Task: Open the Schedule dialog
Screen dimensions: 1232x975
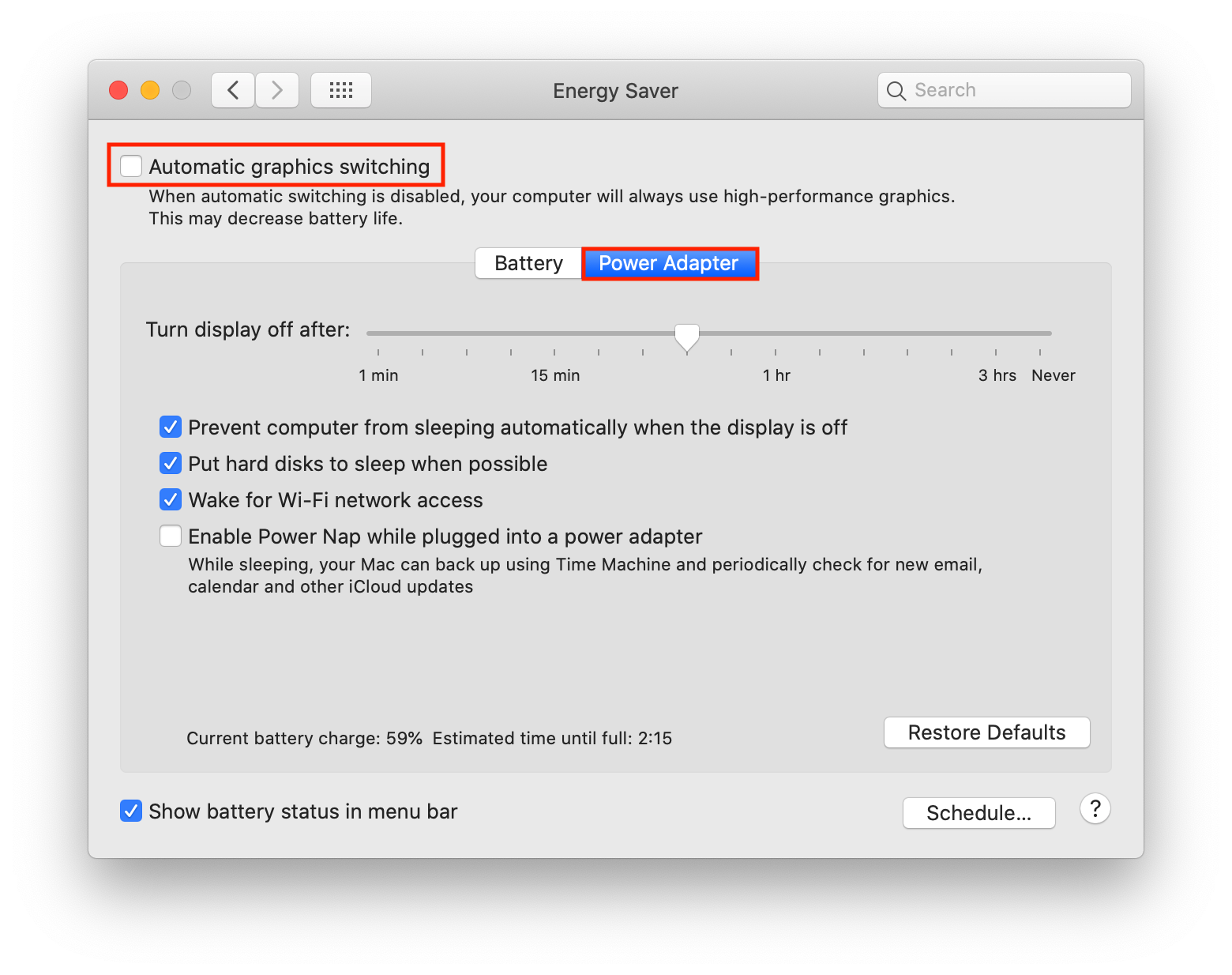Action: (x=978, y=812)
